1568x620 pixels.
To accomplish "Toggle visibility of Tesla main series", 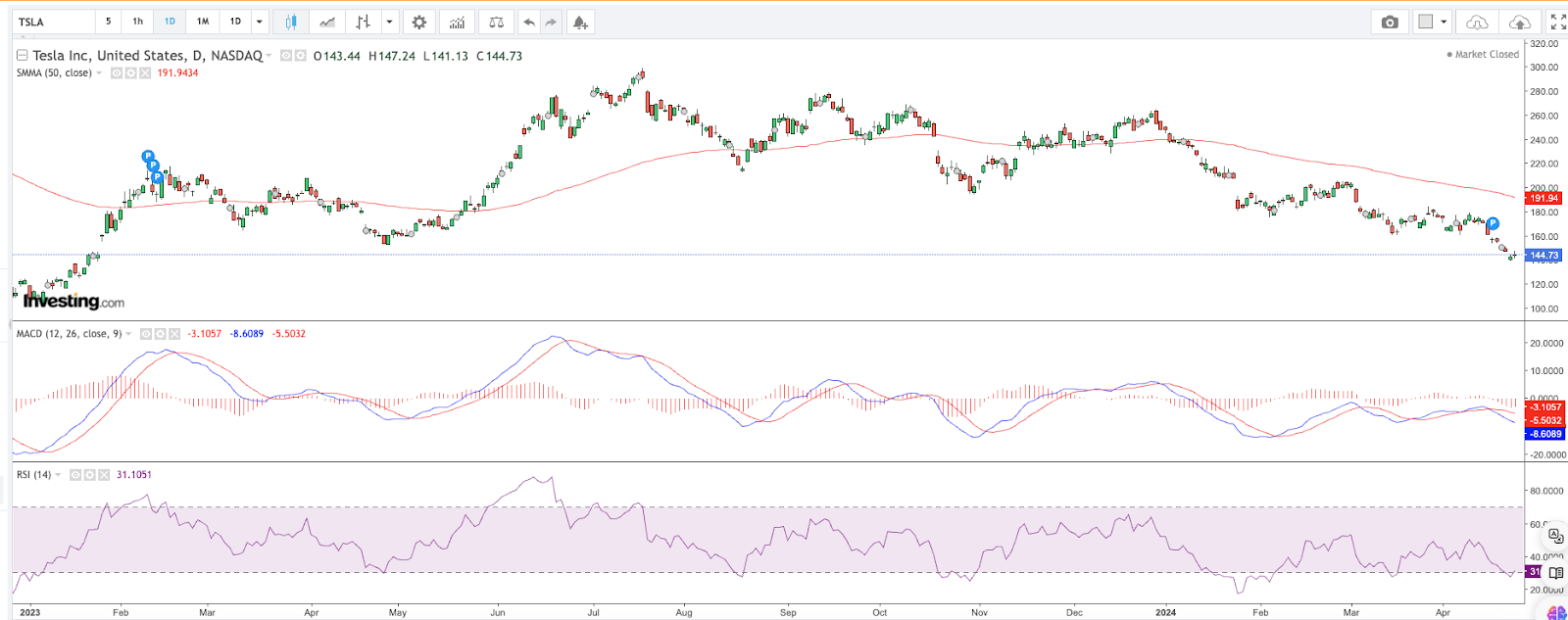I will 286,56.
